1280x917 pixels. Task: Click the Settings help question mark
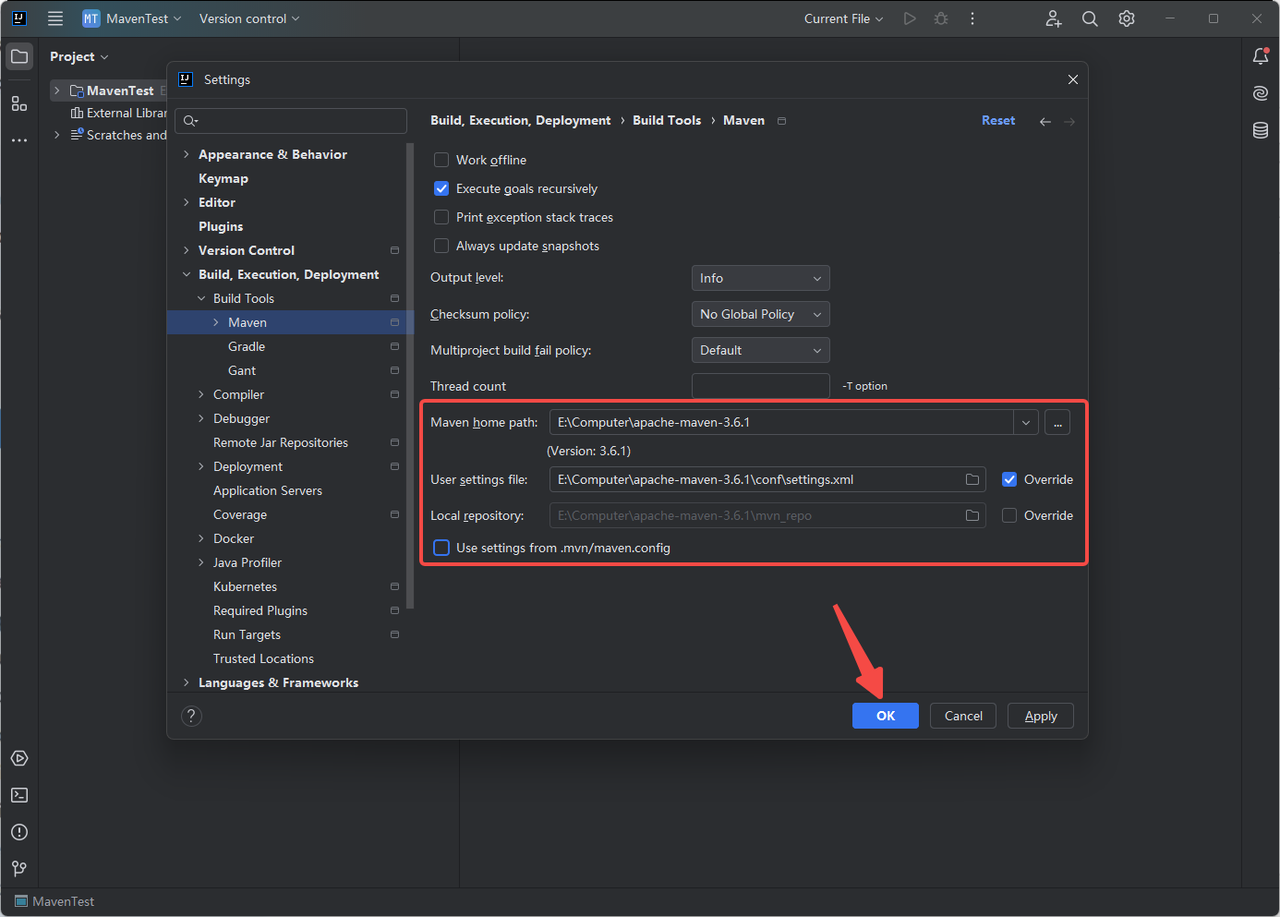click(x=192, y=716)
